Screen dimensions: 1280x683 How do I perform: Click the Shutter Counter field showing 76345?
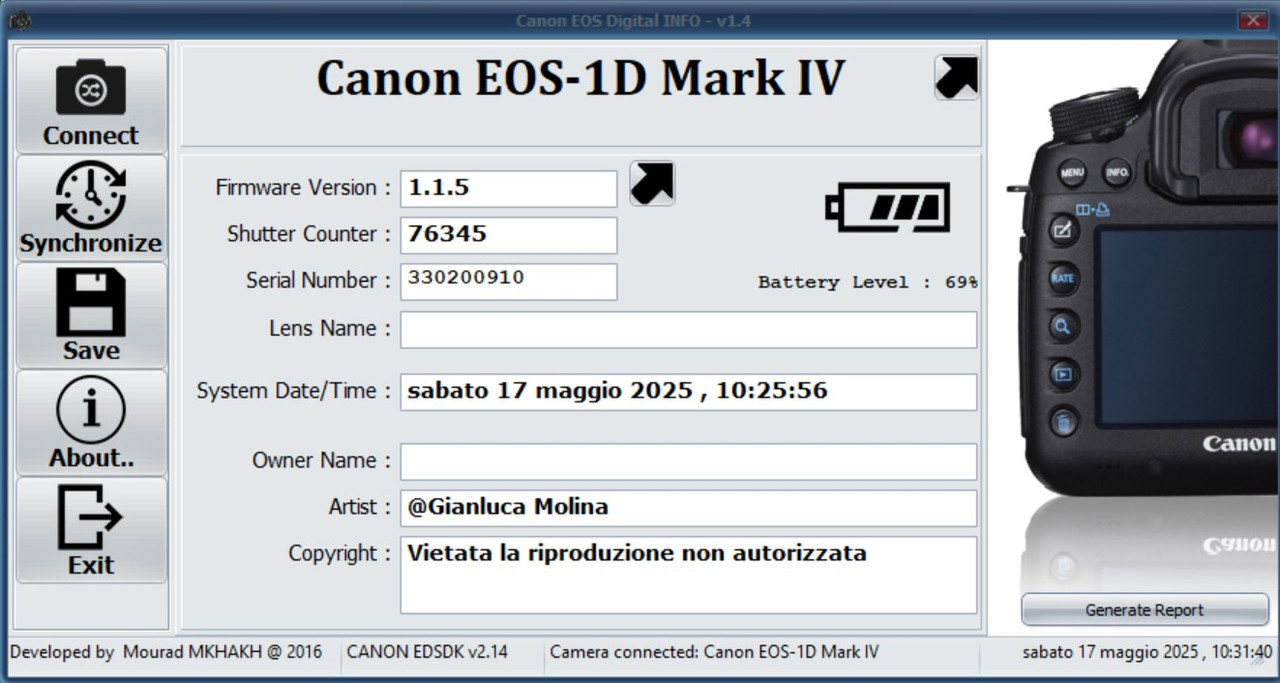coord(509,235)
